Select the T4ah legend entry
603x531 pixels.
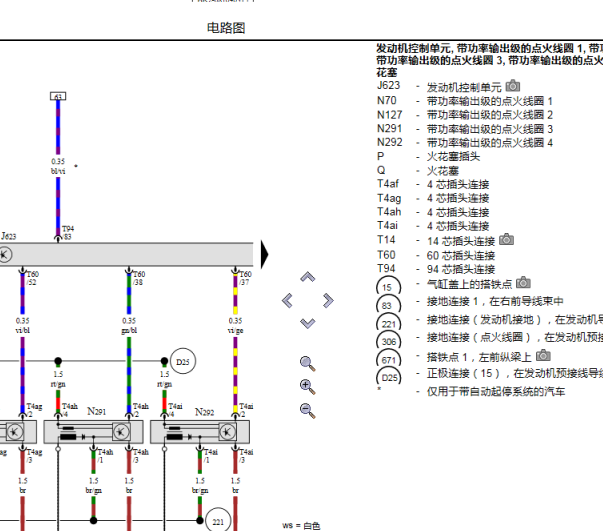tap(433, 212)
